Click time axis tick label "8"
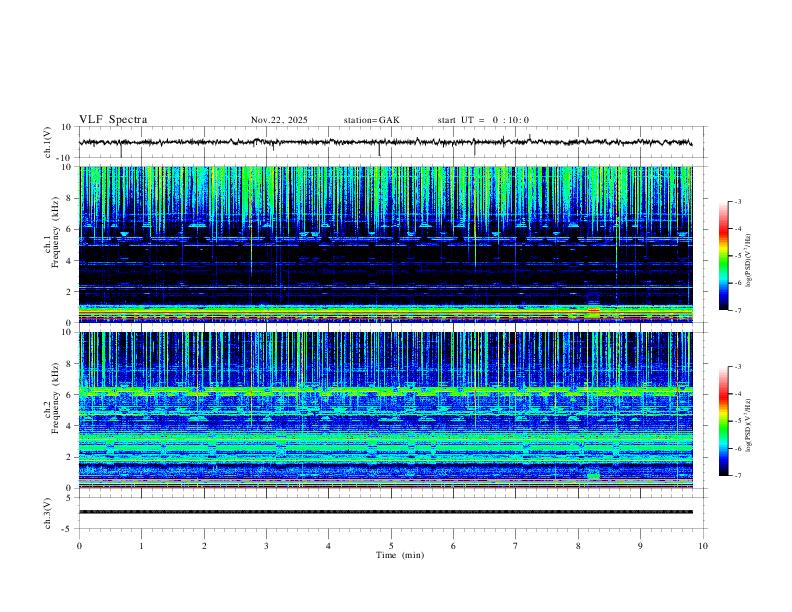Image resolution: width=792 pixels, height=612 pixels. [x=578, y=546]
